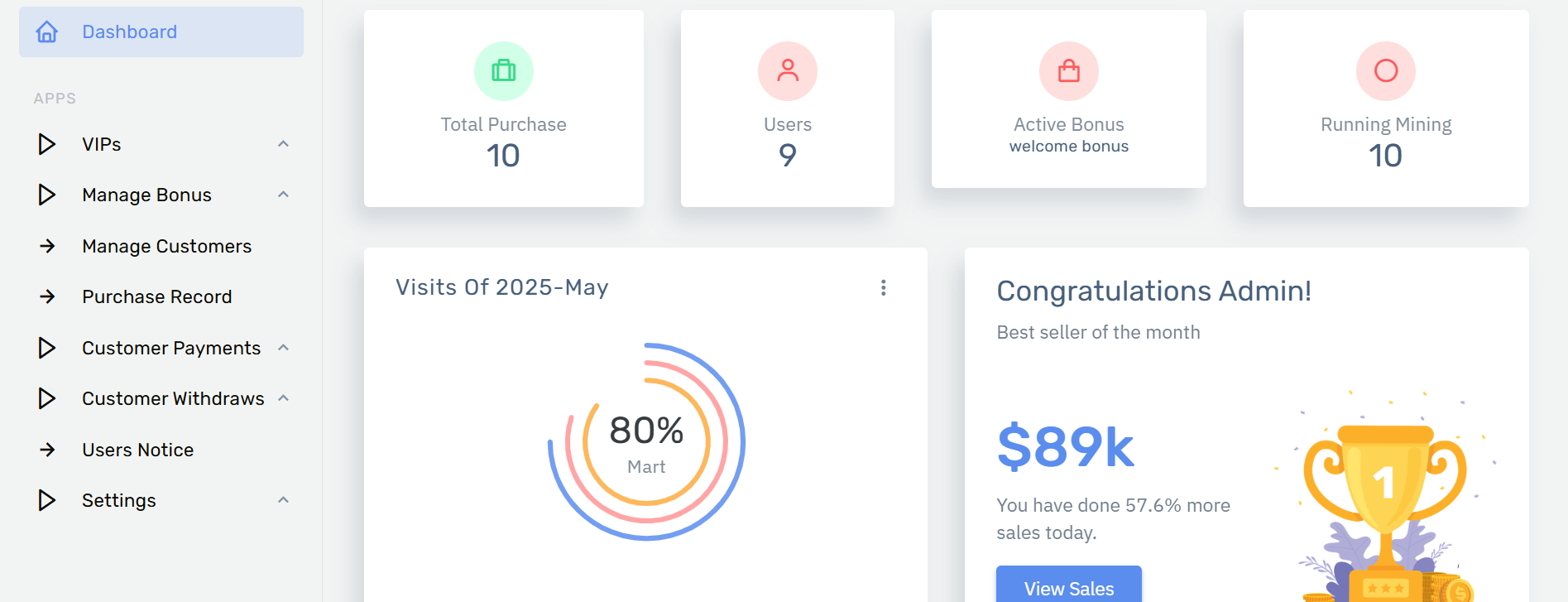Viewport: 1568px width, 602px height.
Task: Click the play triangle icon beside VIPs
Action: tap(47, 144)
